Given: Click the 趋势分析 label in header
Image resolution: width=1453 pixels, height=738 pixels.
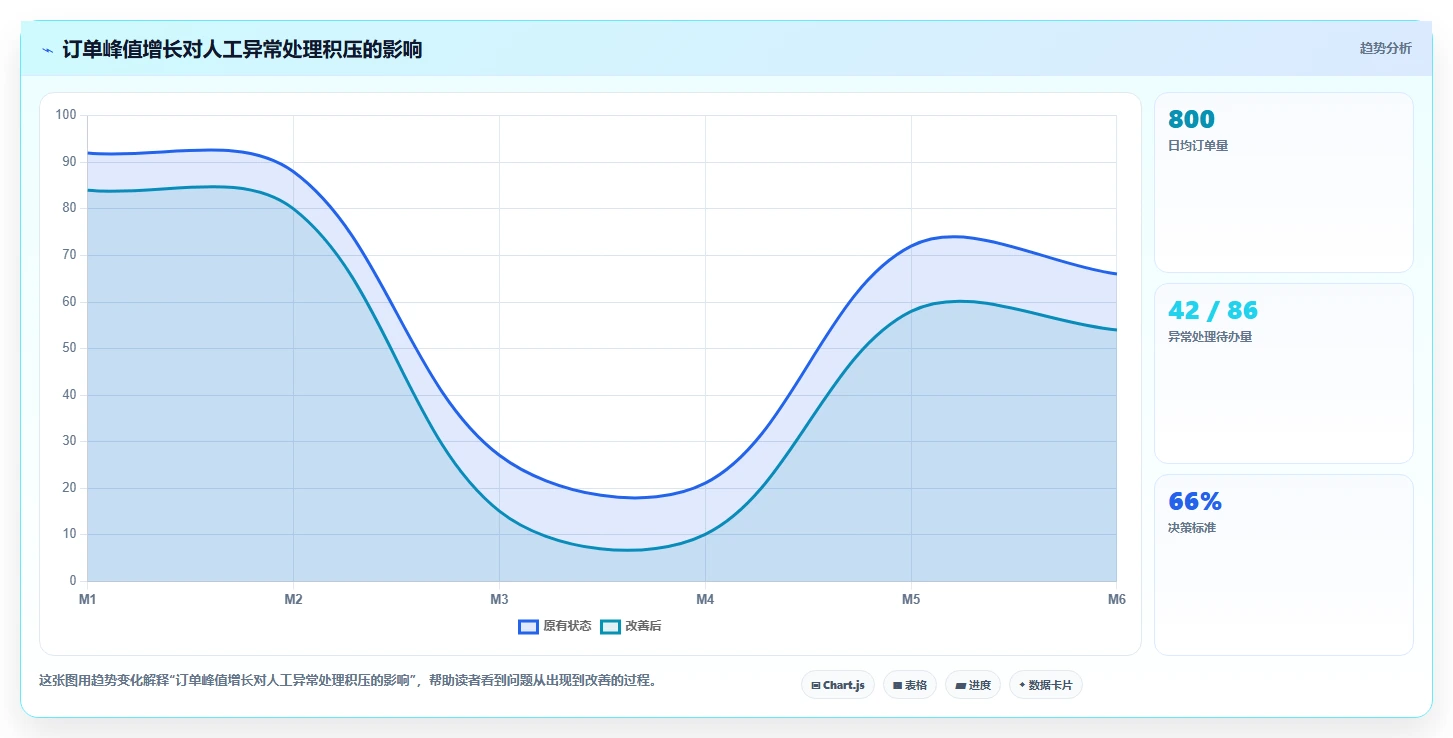Looking at the screenshot, I should [x=1385, y=48].
